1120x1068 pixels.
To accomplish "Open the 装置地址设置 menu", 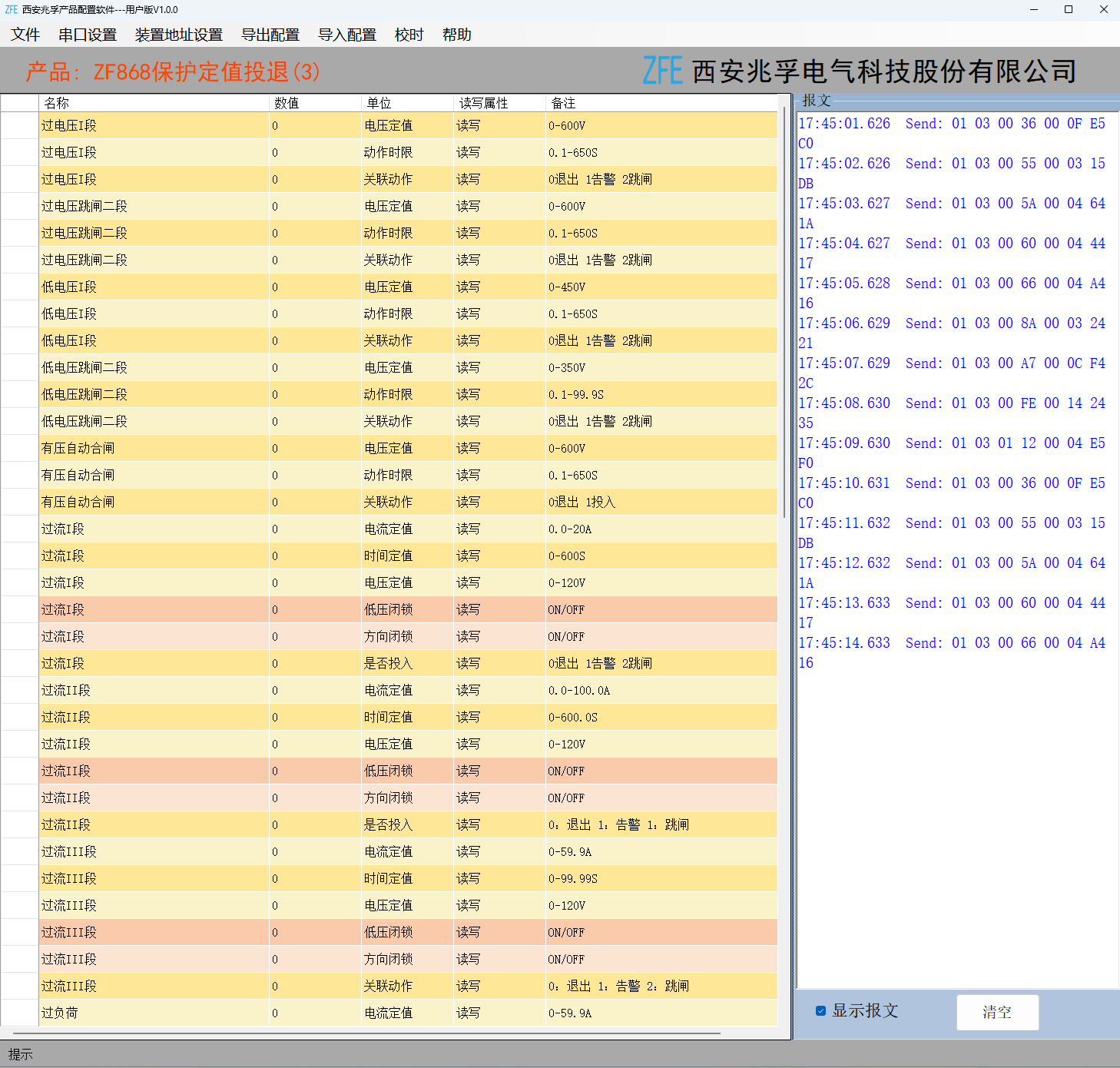I will [x=179, y=35].
